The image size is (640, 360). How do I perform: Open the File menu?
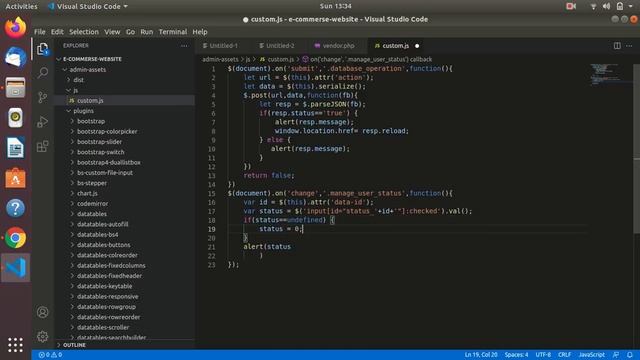40,32
